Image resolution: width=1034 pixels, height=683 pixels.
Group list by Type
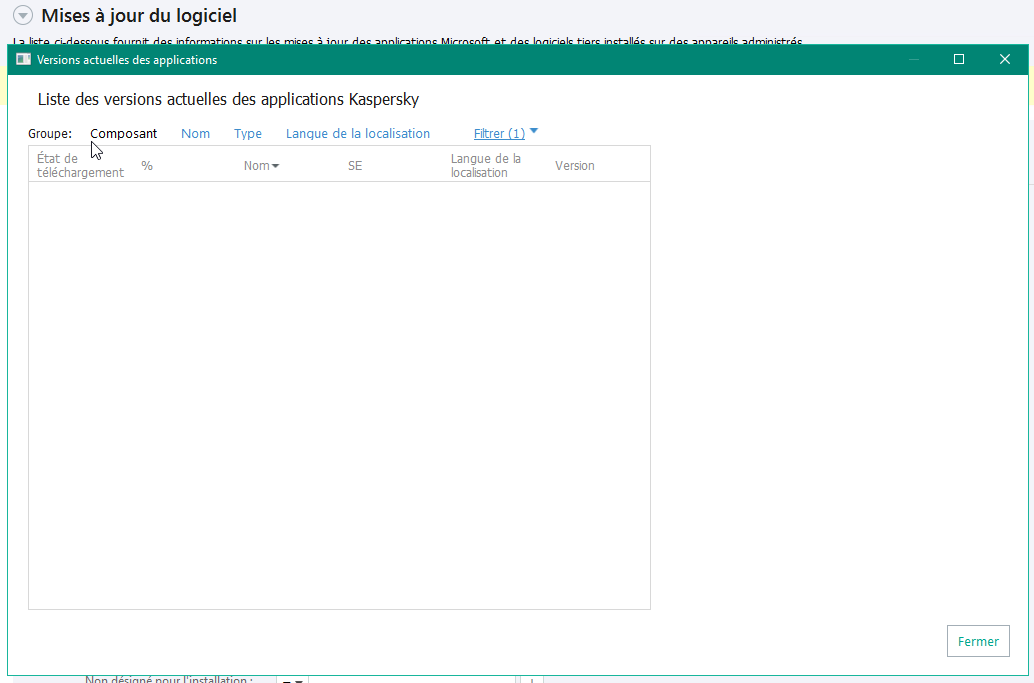(247, 133)
